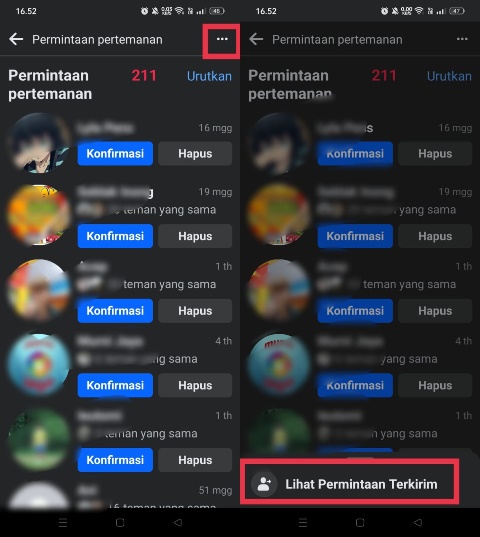Tap Hapus on the first 1 th request
Screen dimensions: 480x537
(x=195, y=311)
